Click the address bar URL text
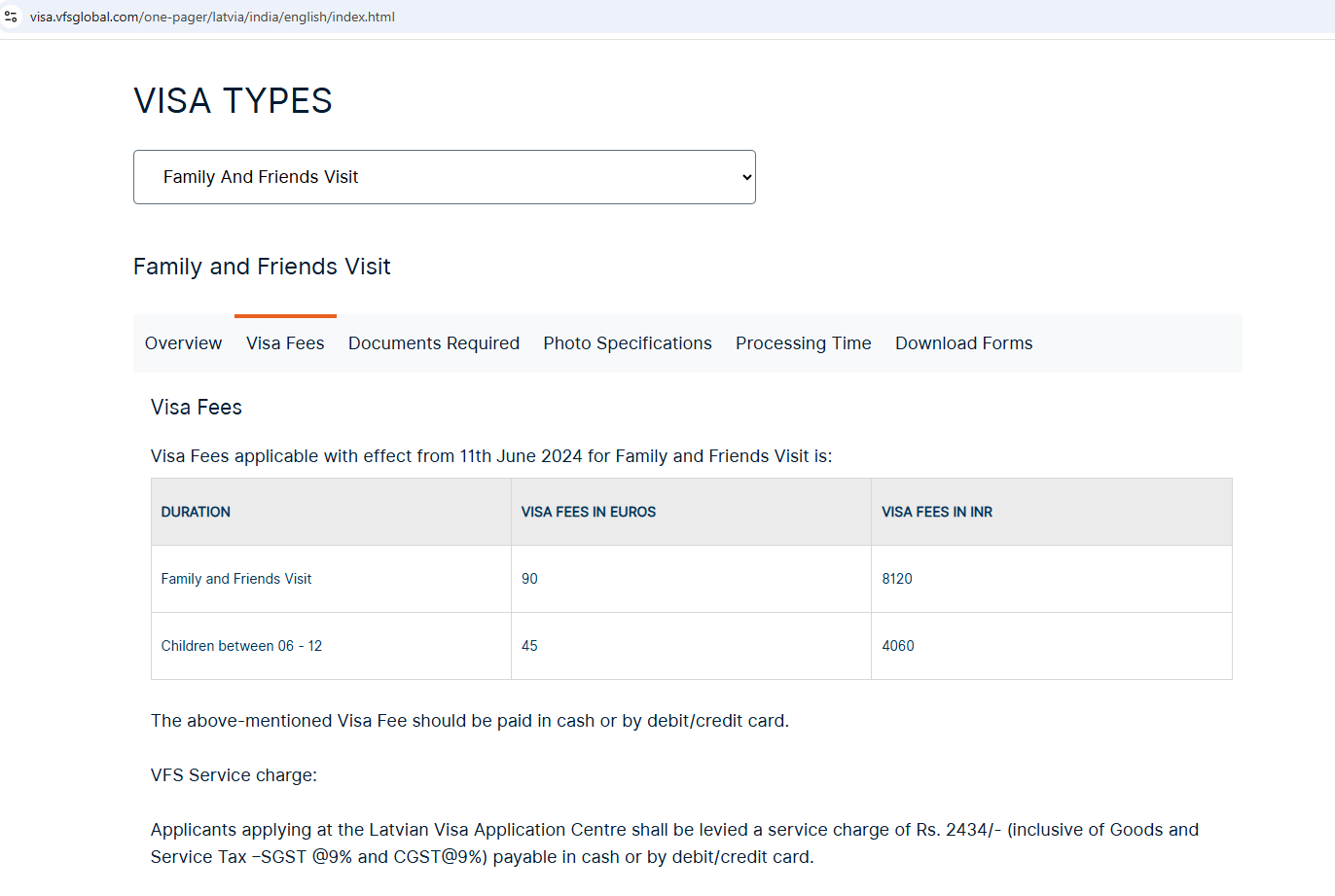The image size is (1335, 896). click(x=212, y=17)
